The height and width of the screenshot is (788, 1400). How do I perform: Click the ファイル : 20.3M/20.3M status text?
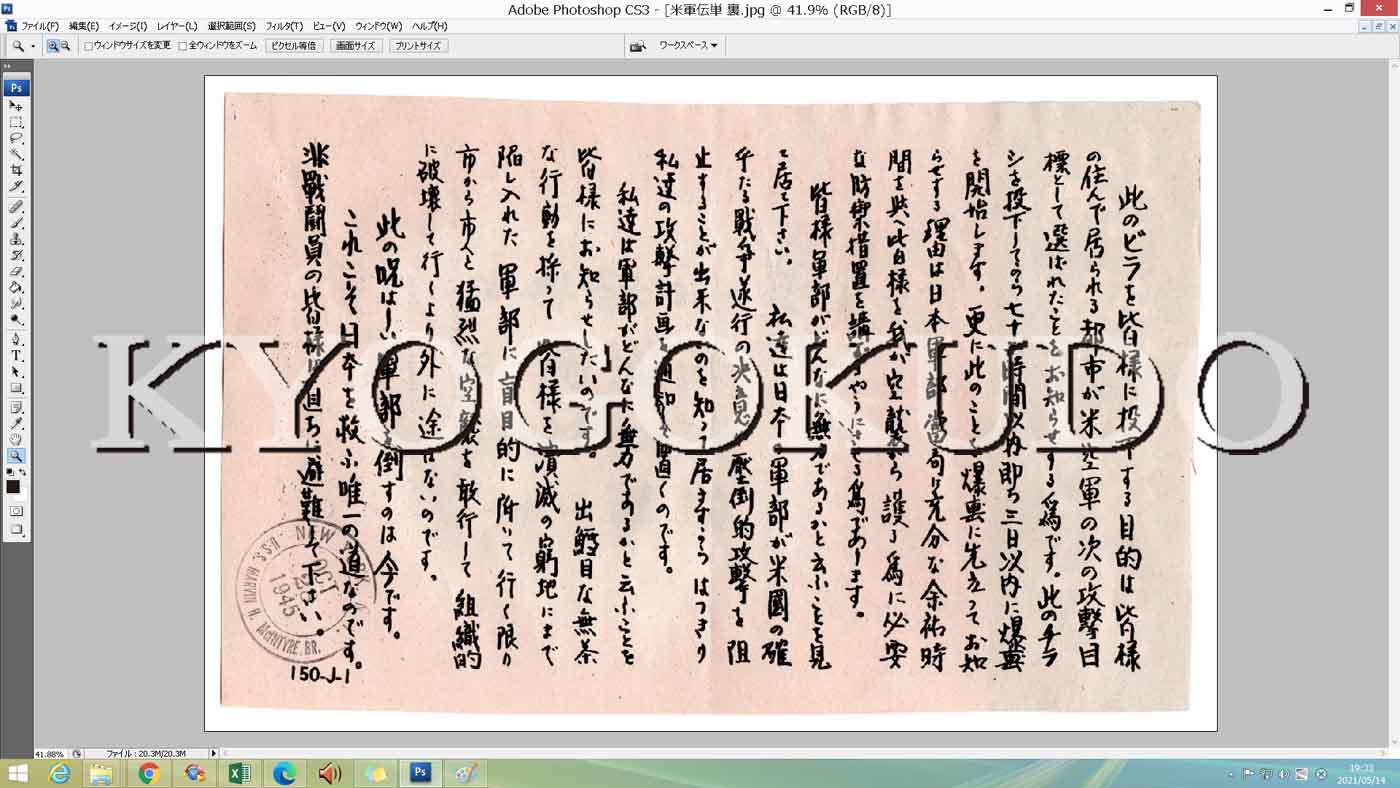coord(145,754)
